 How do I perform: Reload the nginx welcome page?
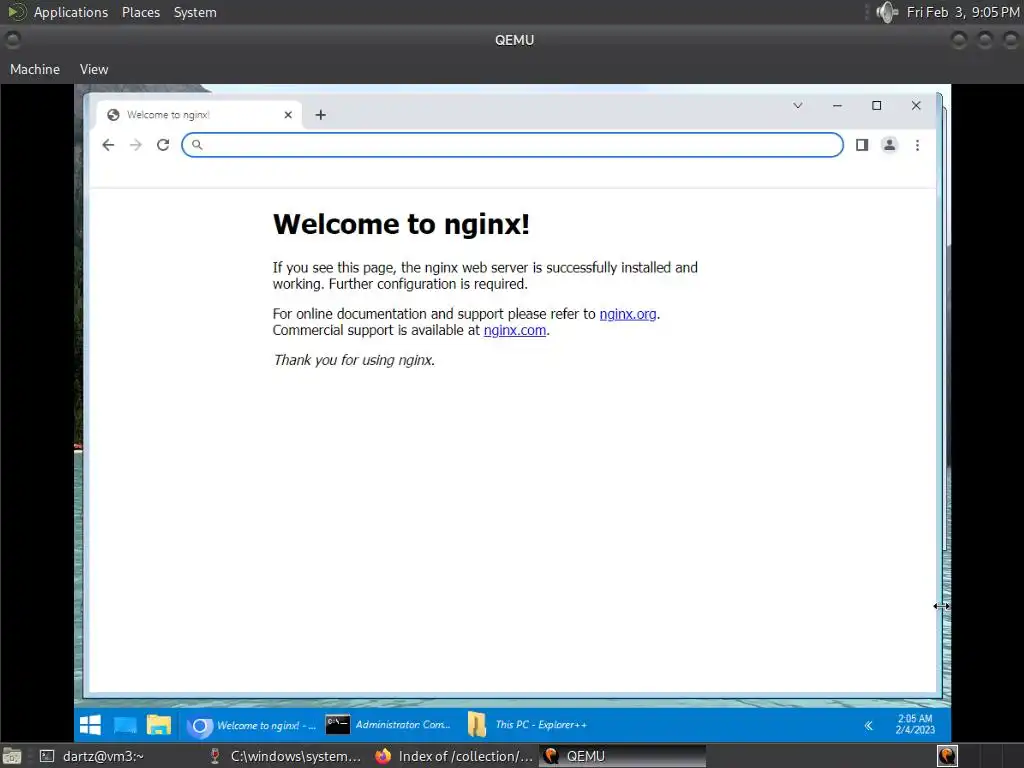coord(163,145)
